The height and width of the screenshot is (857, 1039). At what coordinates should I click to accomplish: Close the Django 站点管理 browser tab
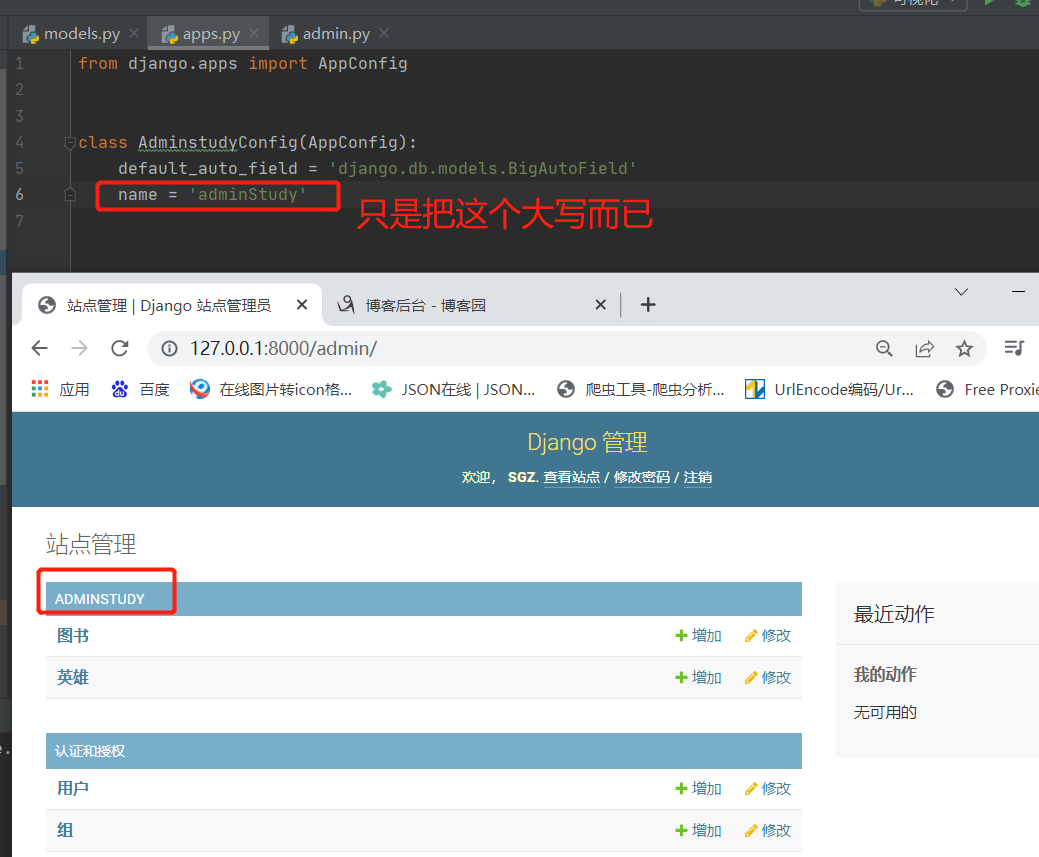pyautogui.click(x=301, y=305)
